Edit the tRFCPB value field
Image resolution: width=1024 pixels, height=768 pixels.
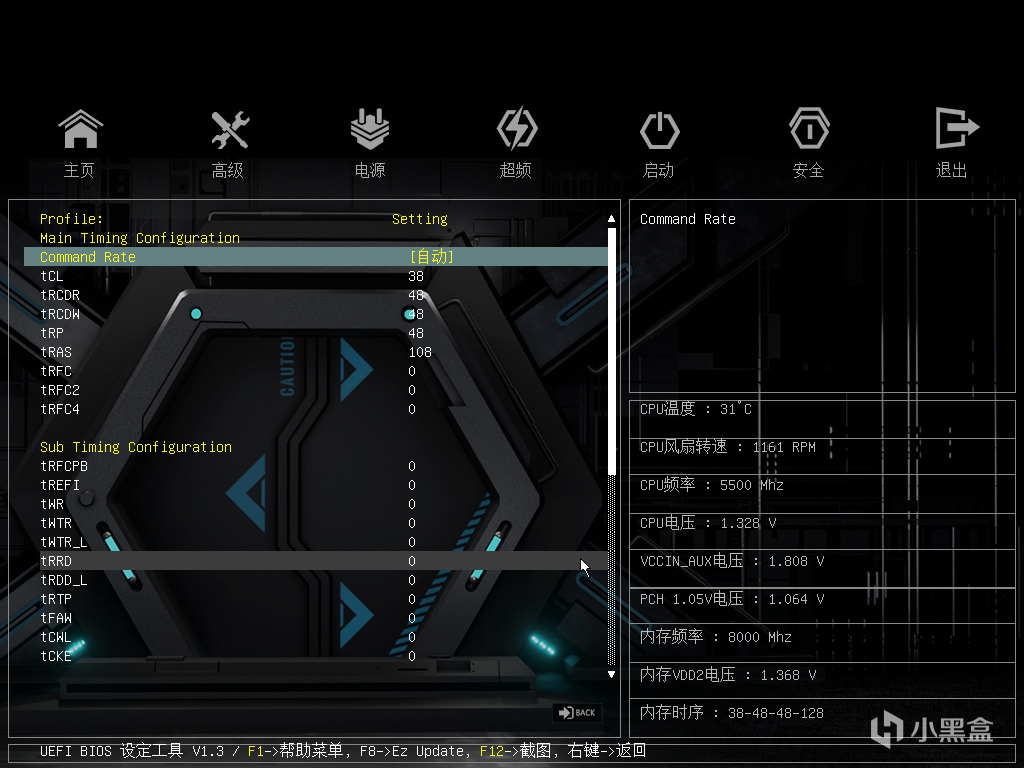coord(412,466)
